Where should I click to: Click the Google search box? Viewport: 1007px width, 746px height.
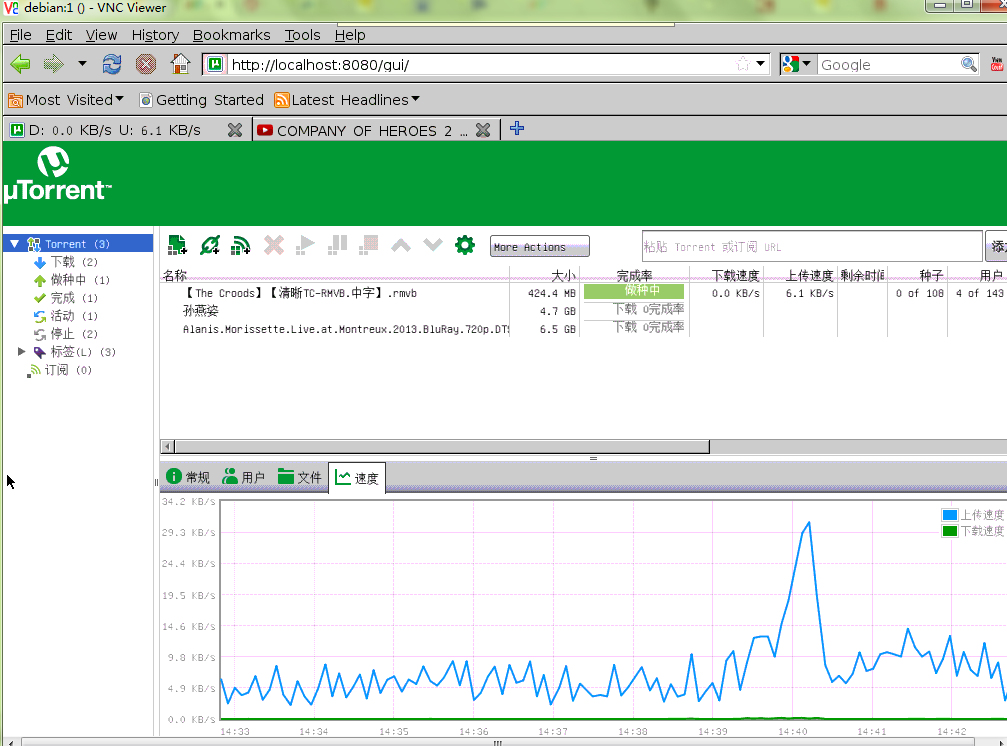click(888, 64)
